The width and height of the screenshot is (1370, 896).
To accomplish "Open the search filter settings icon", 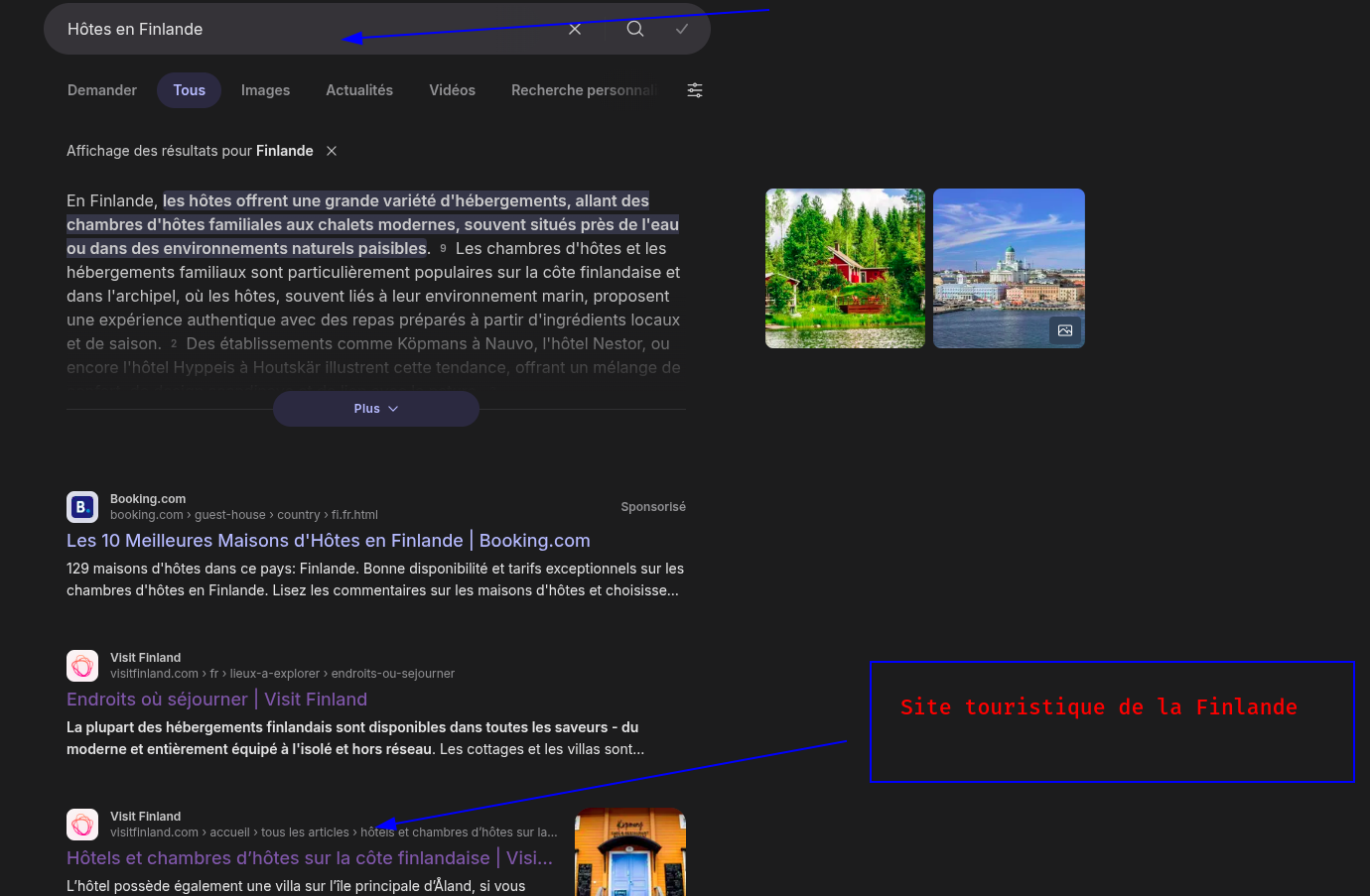I will tap(695, 90).
